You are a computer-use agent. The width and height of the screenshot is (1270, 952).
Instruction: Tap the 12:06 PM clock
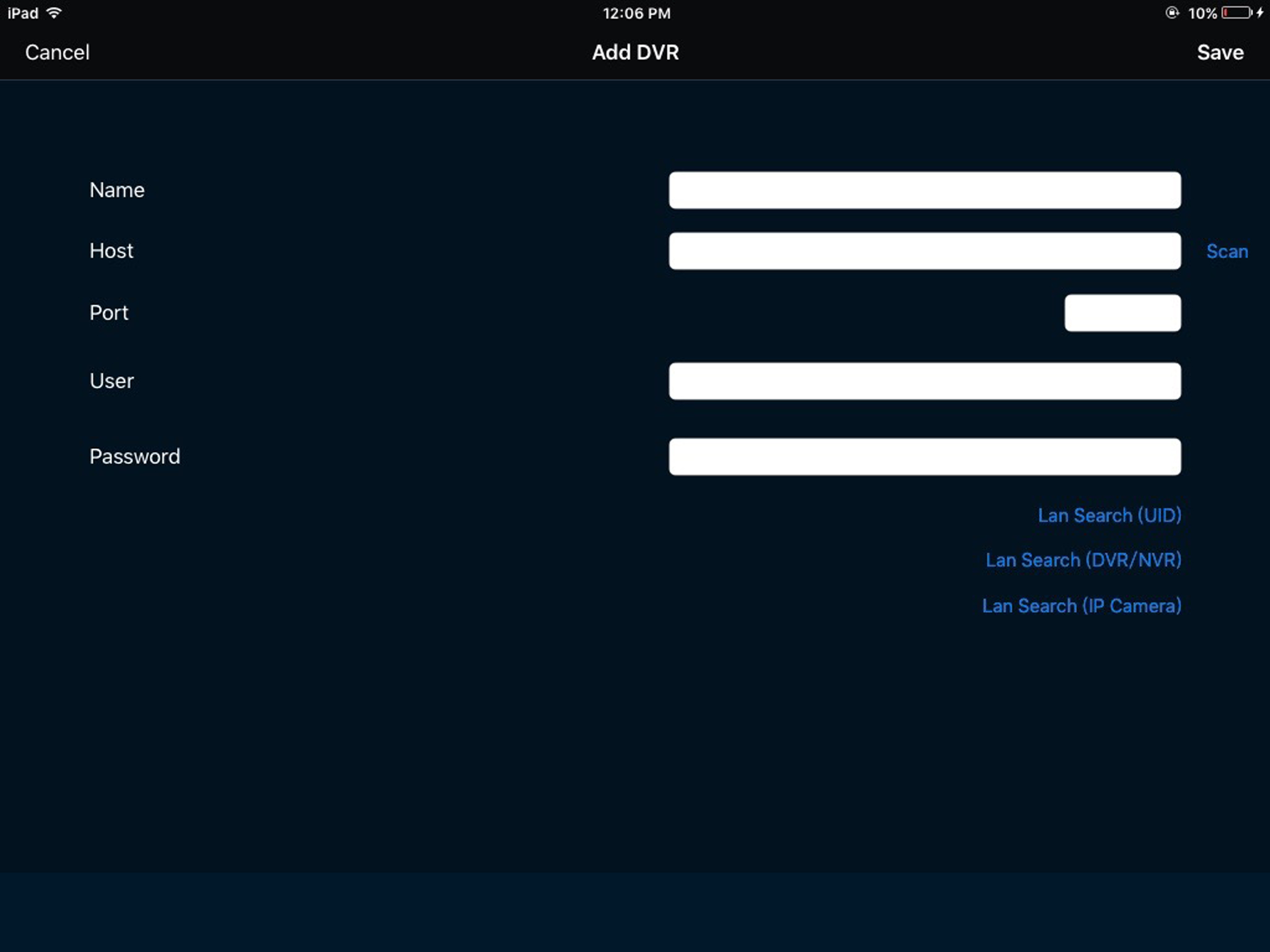point(636,13)
